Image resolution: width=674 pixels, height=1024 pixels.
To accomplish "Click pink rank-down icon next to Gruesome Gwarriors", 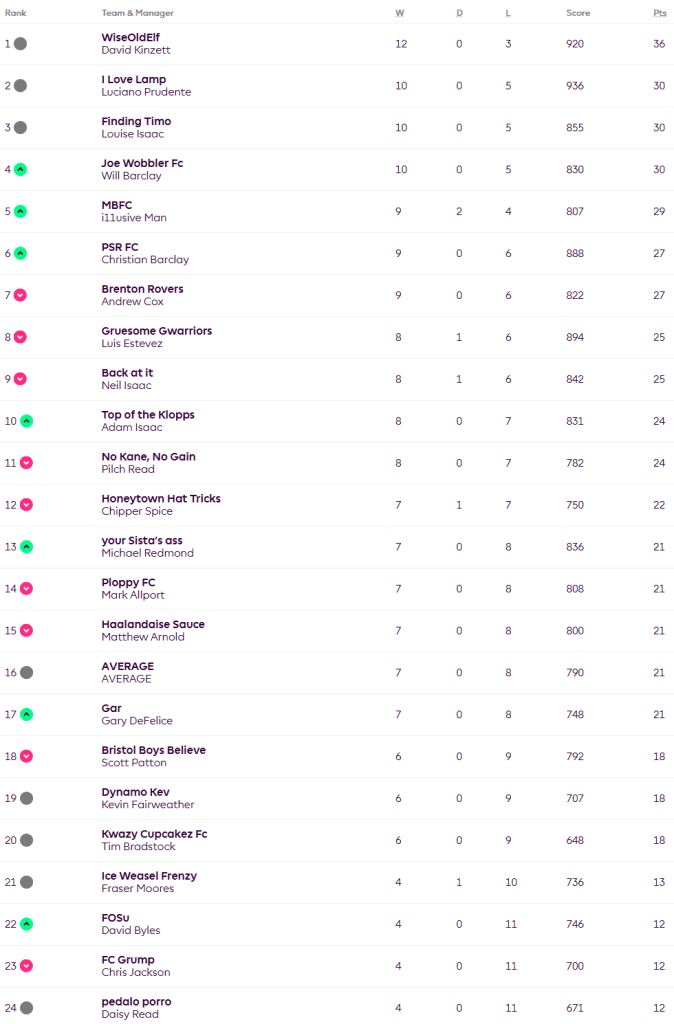I will point(20,337).
